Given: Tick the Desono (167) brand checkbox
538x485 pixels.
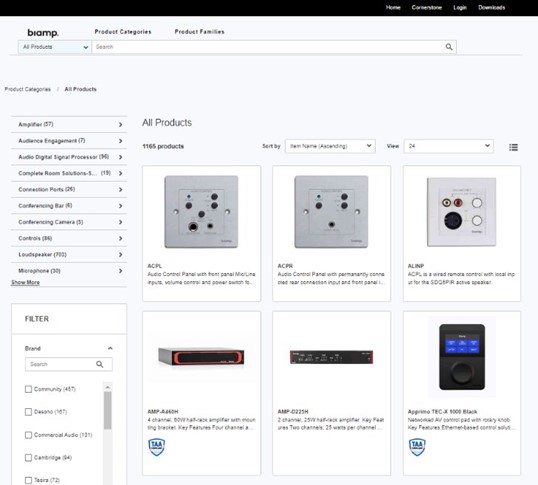Looking at the screenshot, I should [x=28, y=412].
